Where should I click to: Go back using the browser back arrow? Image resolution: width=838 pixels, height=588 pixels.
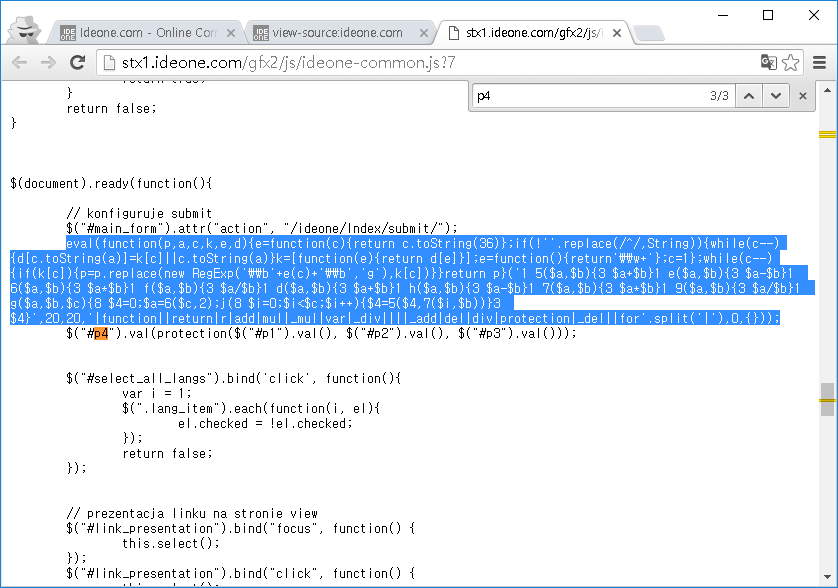20,63
